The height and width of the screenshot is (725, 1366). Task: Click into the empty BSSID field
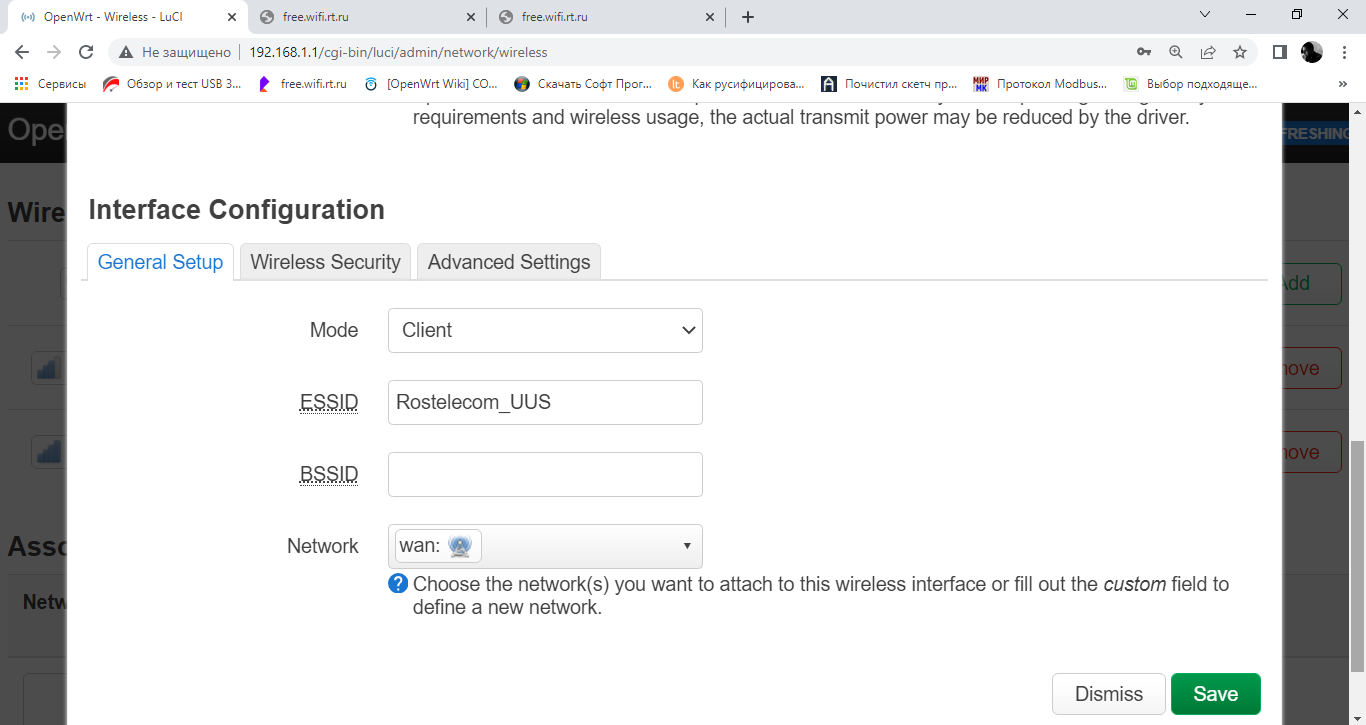(545, 475)
